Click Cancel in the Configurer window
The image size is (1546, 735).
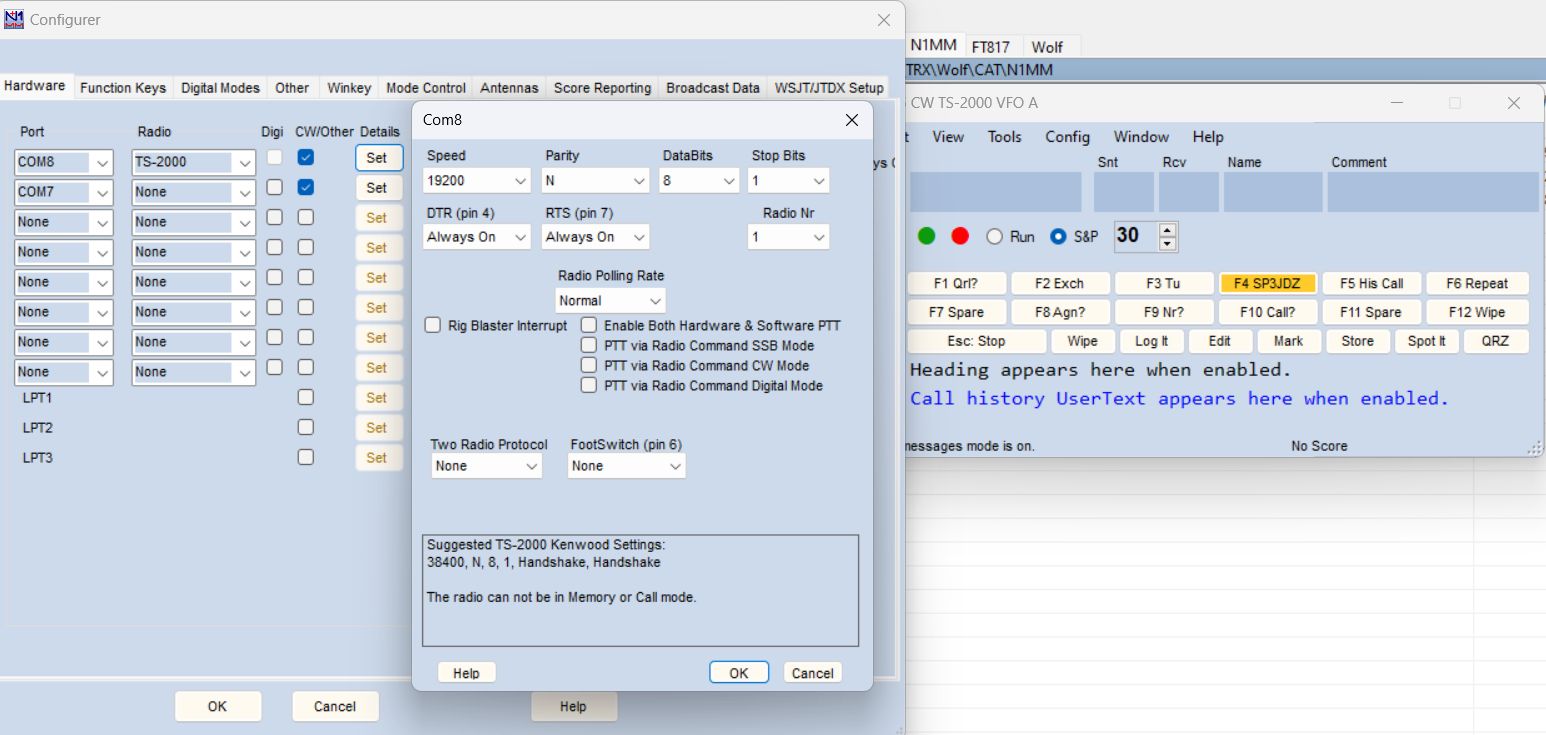pyautogui.click(x=335, y=706)
